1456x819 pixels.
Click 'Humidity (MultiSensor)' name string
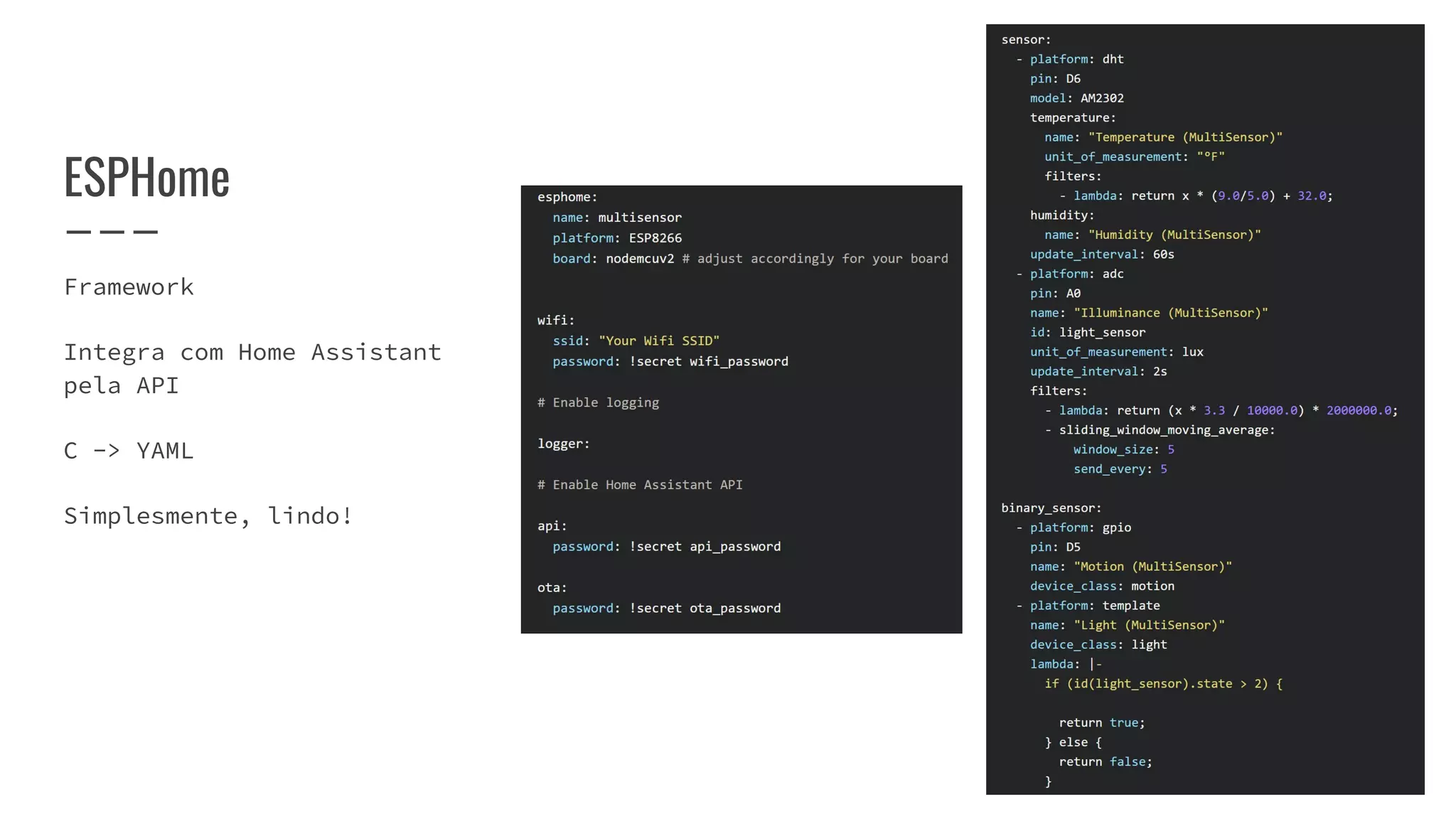coord(1174,235)
